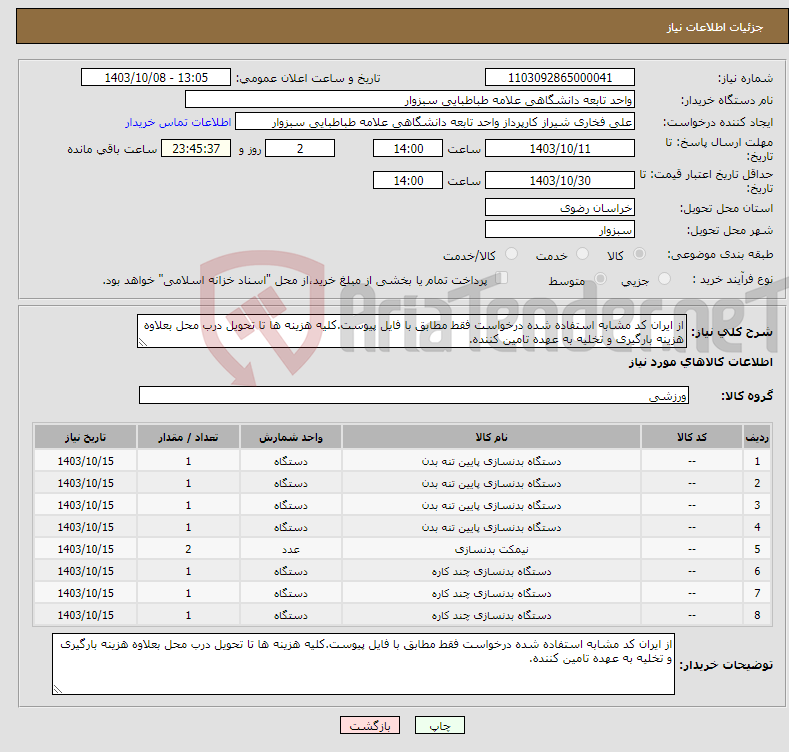Image resolution: width=789 pixels, height=752 pixels.
Task: Click the province field خراسان رضوی
Action: coord(560,207)
